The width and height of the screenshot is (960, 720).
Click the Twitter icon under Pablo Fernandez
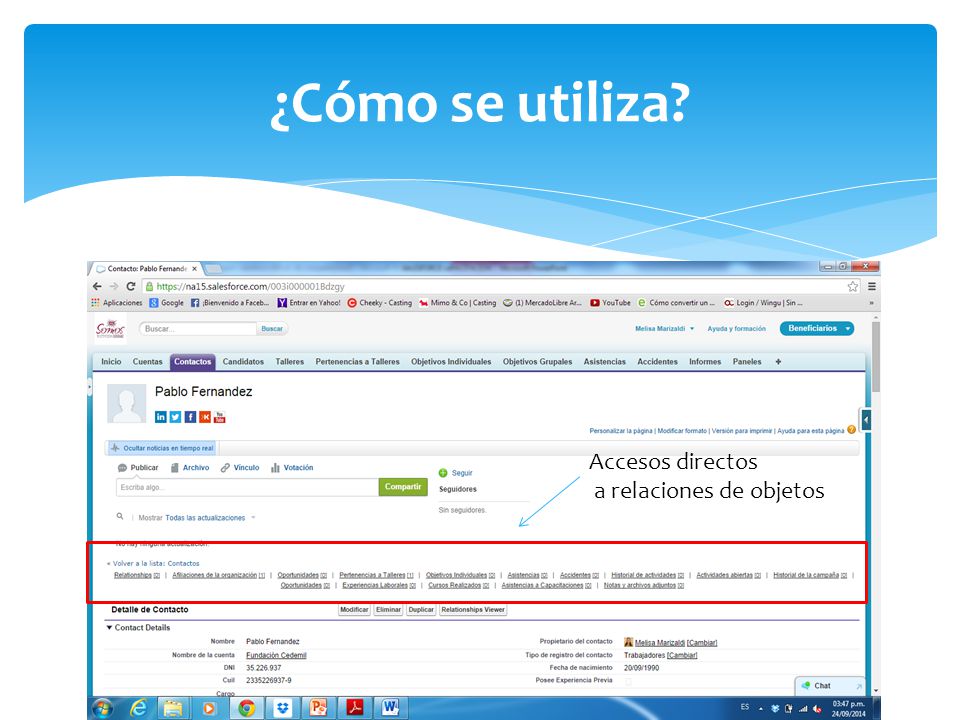pos(175,417)
